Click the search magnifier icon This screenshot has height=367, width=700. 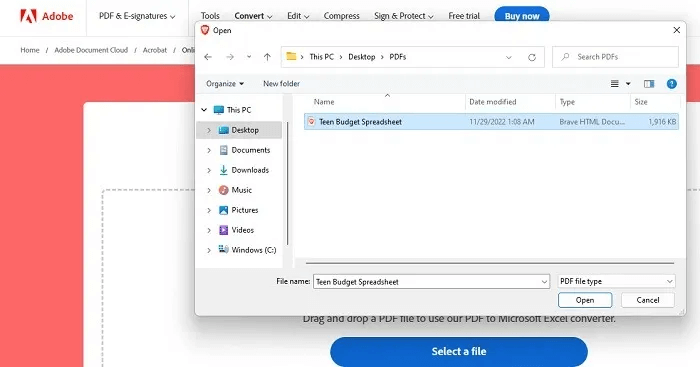tap(566, 57)
